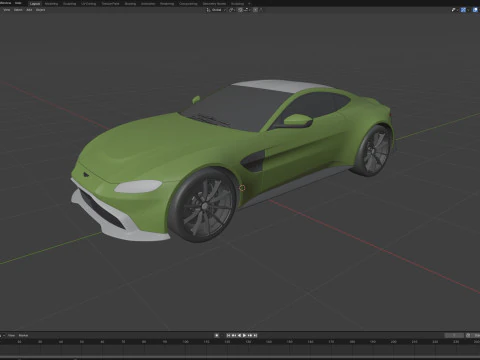Open the Modeling workspace tab
Image resolution: width=480 pixels, height=360 pixels.
point(51,4)
